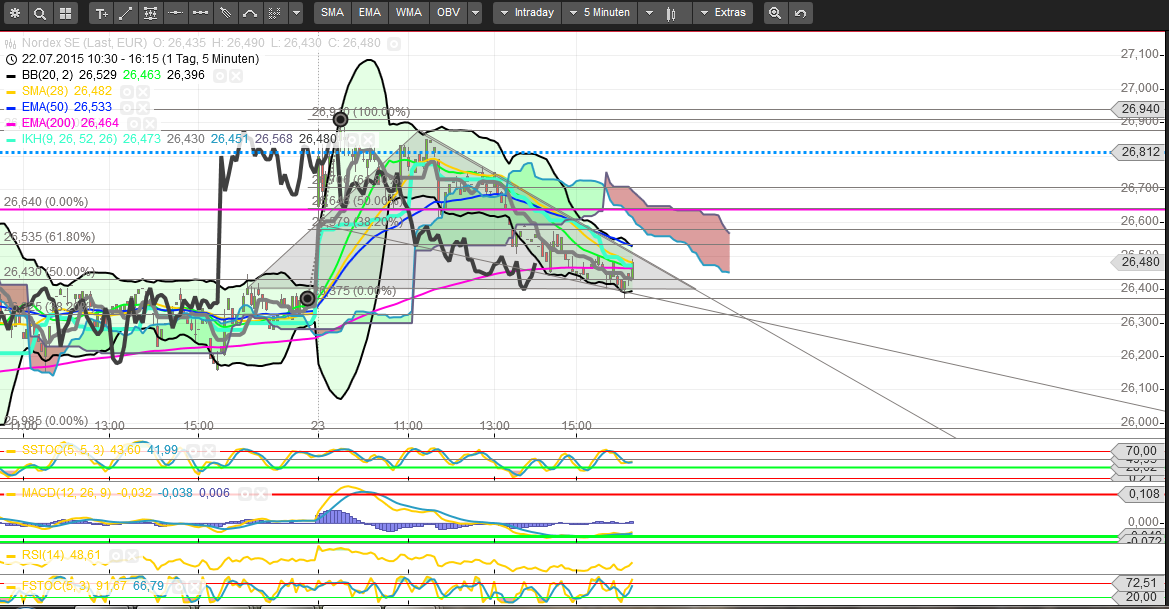Expand the Extras dropdown
The height and width of the screenshot is (609, 1169).
click(723, 13)
